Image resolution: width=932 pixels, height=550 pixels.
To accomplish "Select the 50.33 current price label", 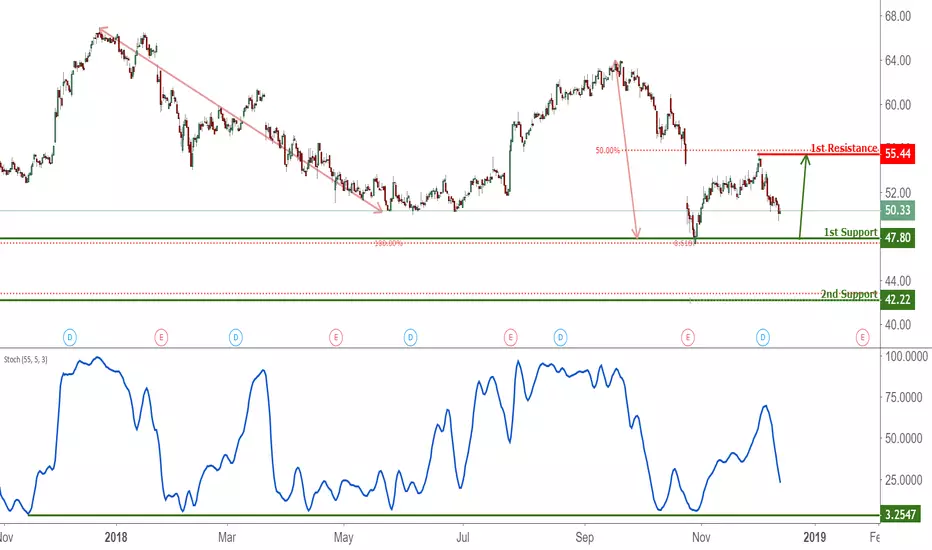I will pos(898,210).
